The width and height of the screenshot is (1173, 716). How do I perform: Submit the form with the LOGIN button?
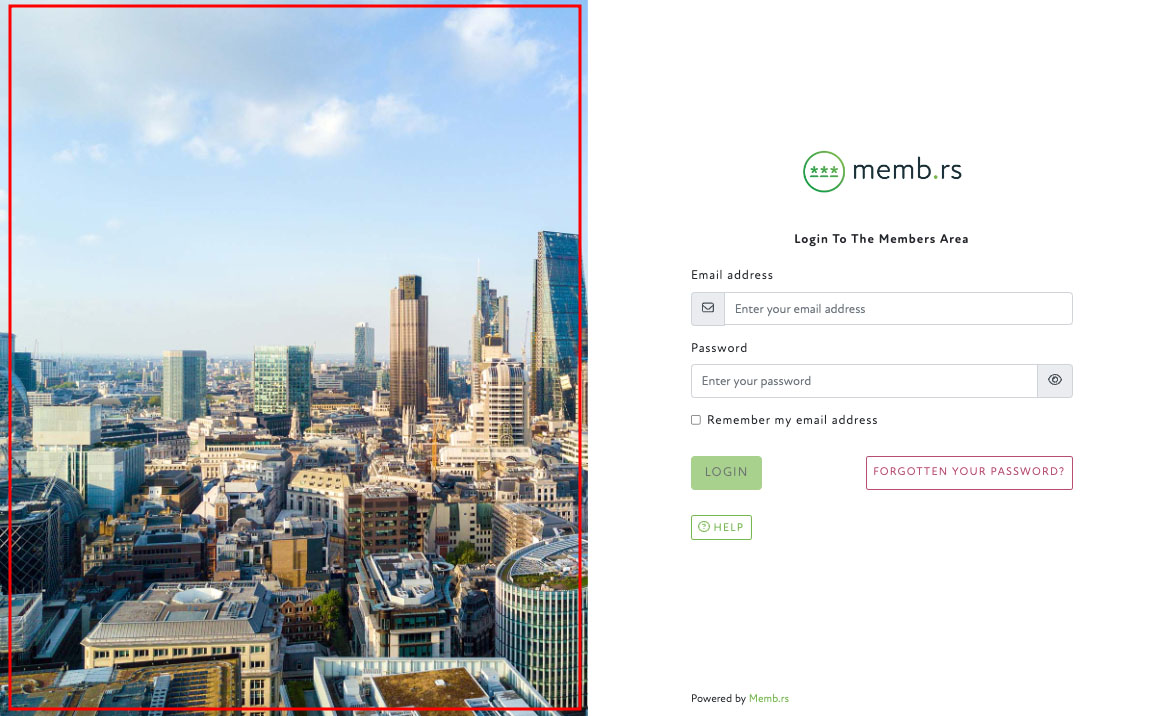726,473
